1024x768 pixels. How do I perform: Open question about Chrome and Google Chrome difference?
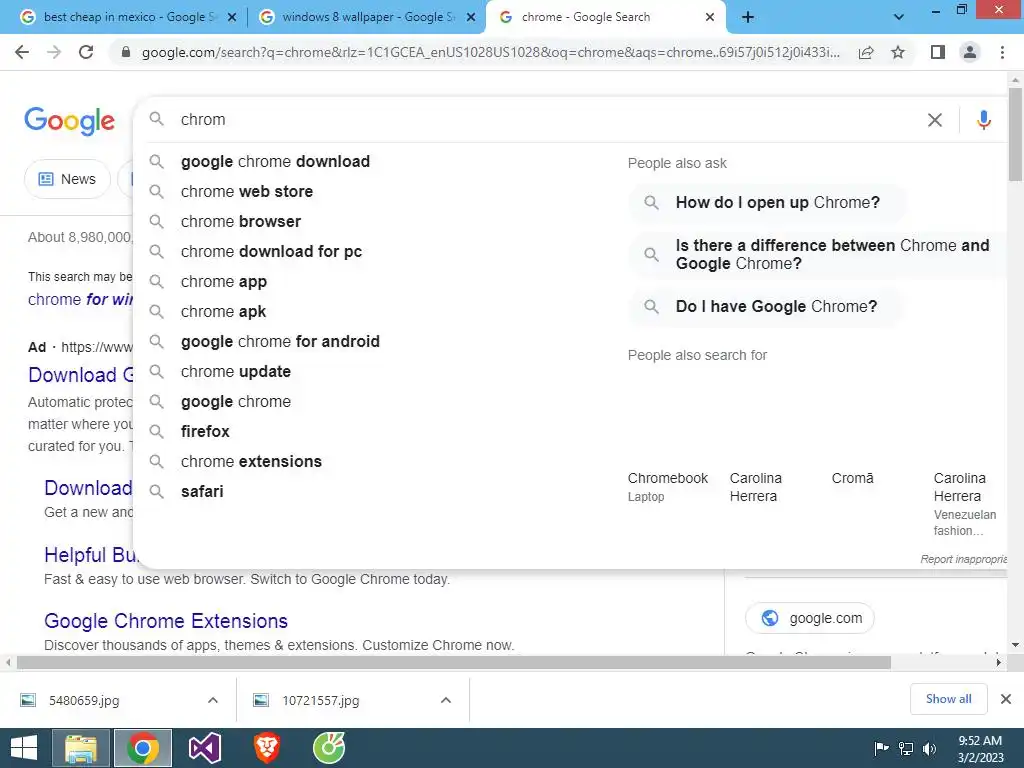point(818,255)
